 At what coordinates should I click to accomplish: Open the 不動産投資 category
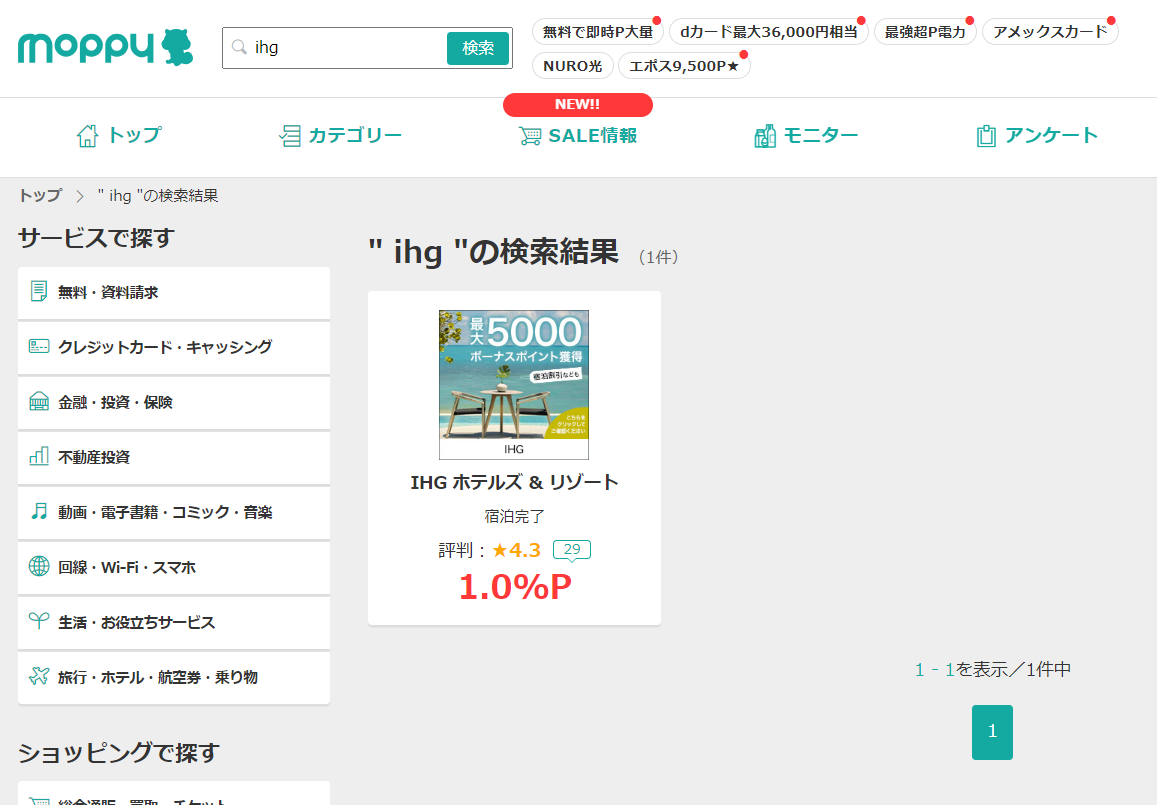click(x=173, y=457)
